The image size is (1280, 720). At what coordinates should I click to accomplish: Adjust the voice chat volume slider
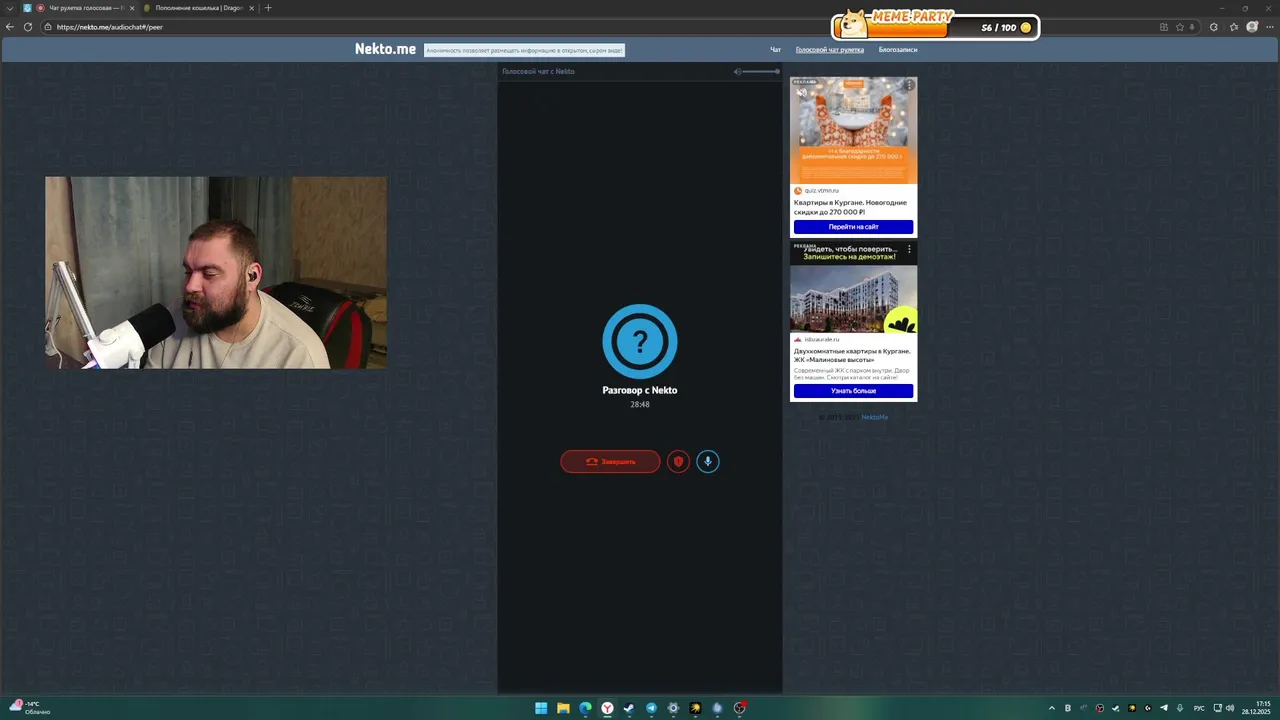pos(762,71)
